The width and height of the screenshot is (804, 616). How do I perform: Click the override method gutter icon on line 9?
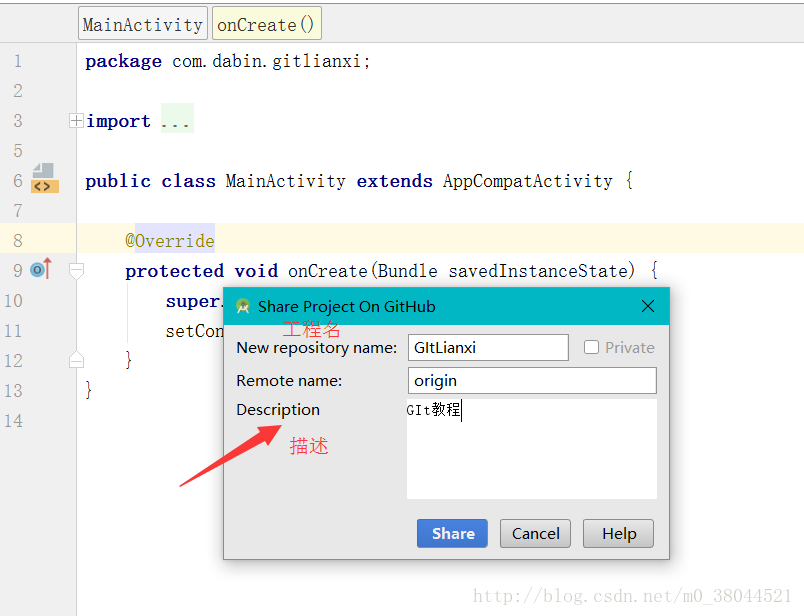click(41, 269)
